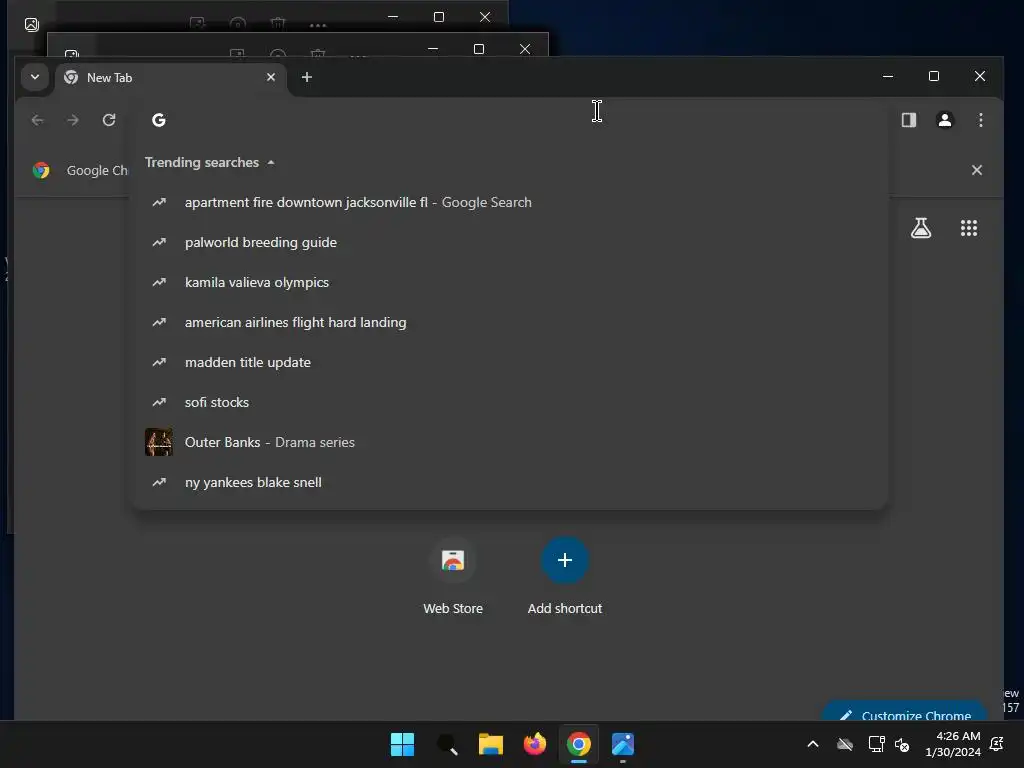
Task: Dismiss the Google Chrome info bar
Action: tap(976, 170)
